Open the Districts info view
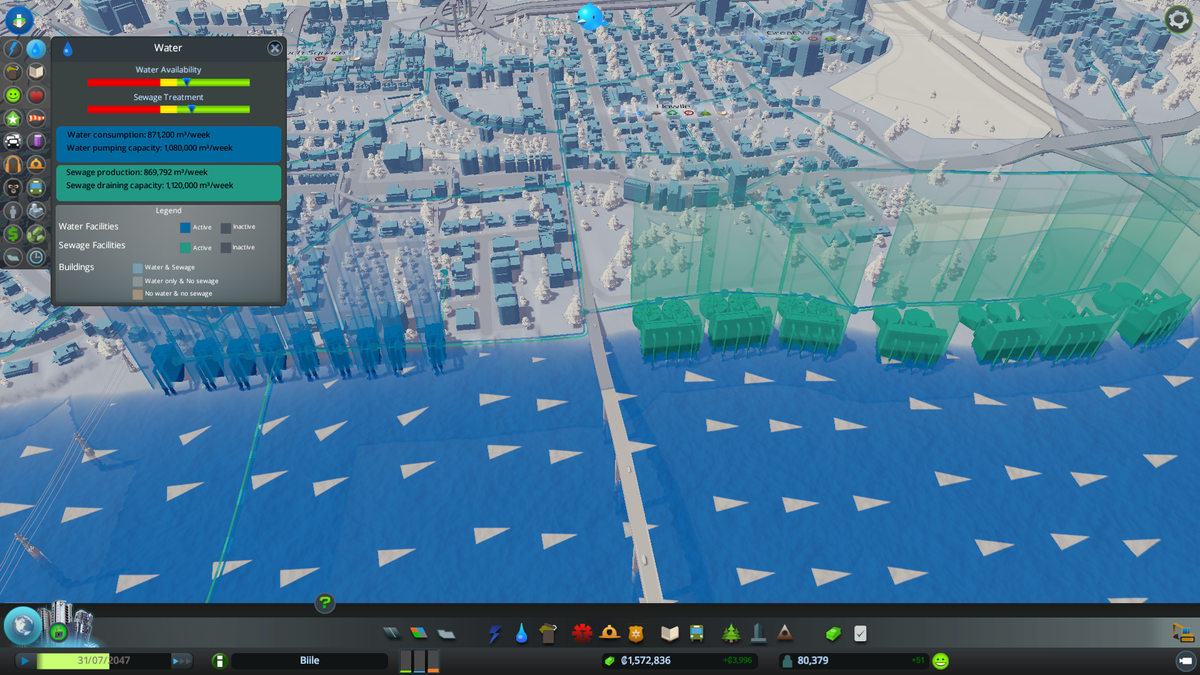Screen dimensions: 1200x675 pyautogui.click(x=13, y=257)
